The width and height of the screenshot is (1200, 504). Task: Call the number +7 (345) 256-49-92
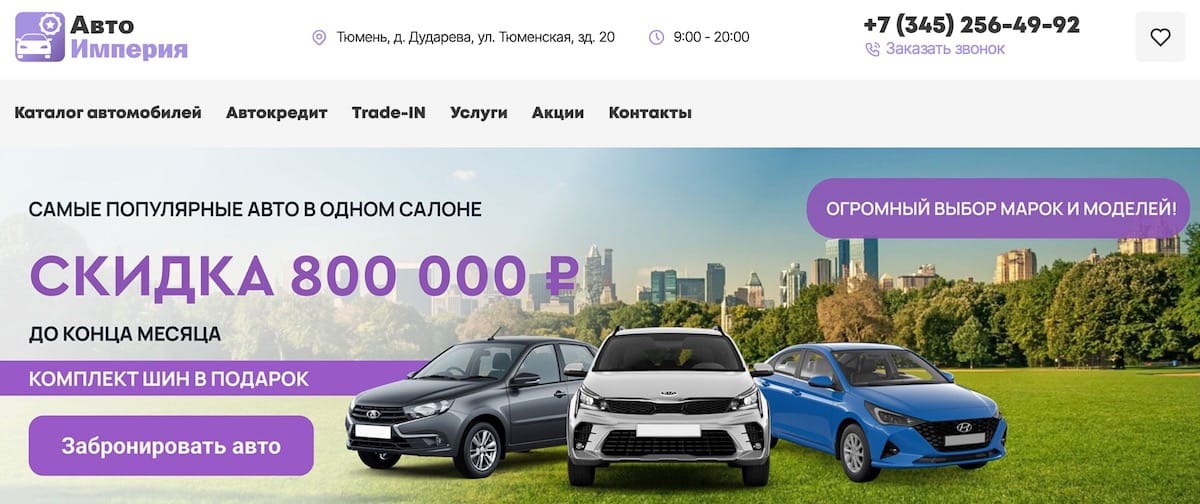point(971,24)
